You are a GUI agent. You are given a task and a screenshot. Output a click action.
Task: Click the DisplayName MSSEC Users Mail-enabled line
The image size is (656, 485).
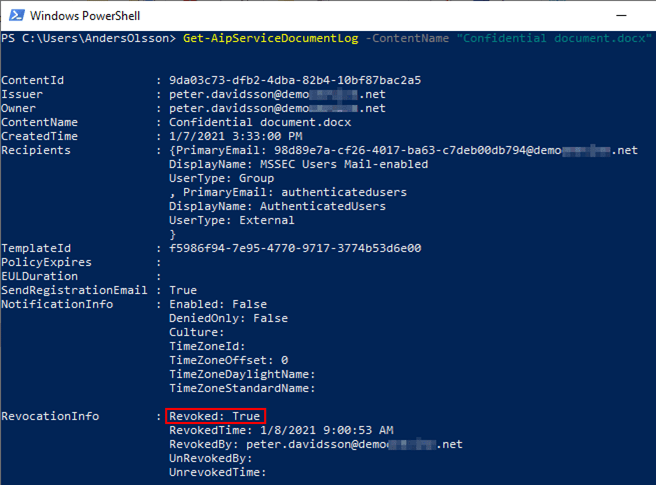(x=298, y=164)
